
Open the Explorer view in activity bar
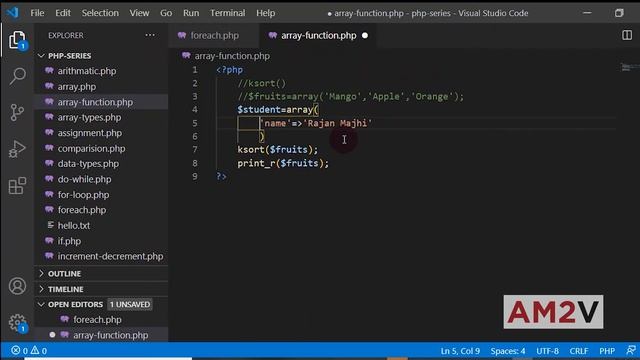[17, 40]
